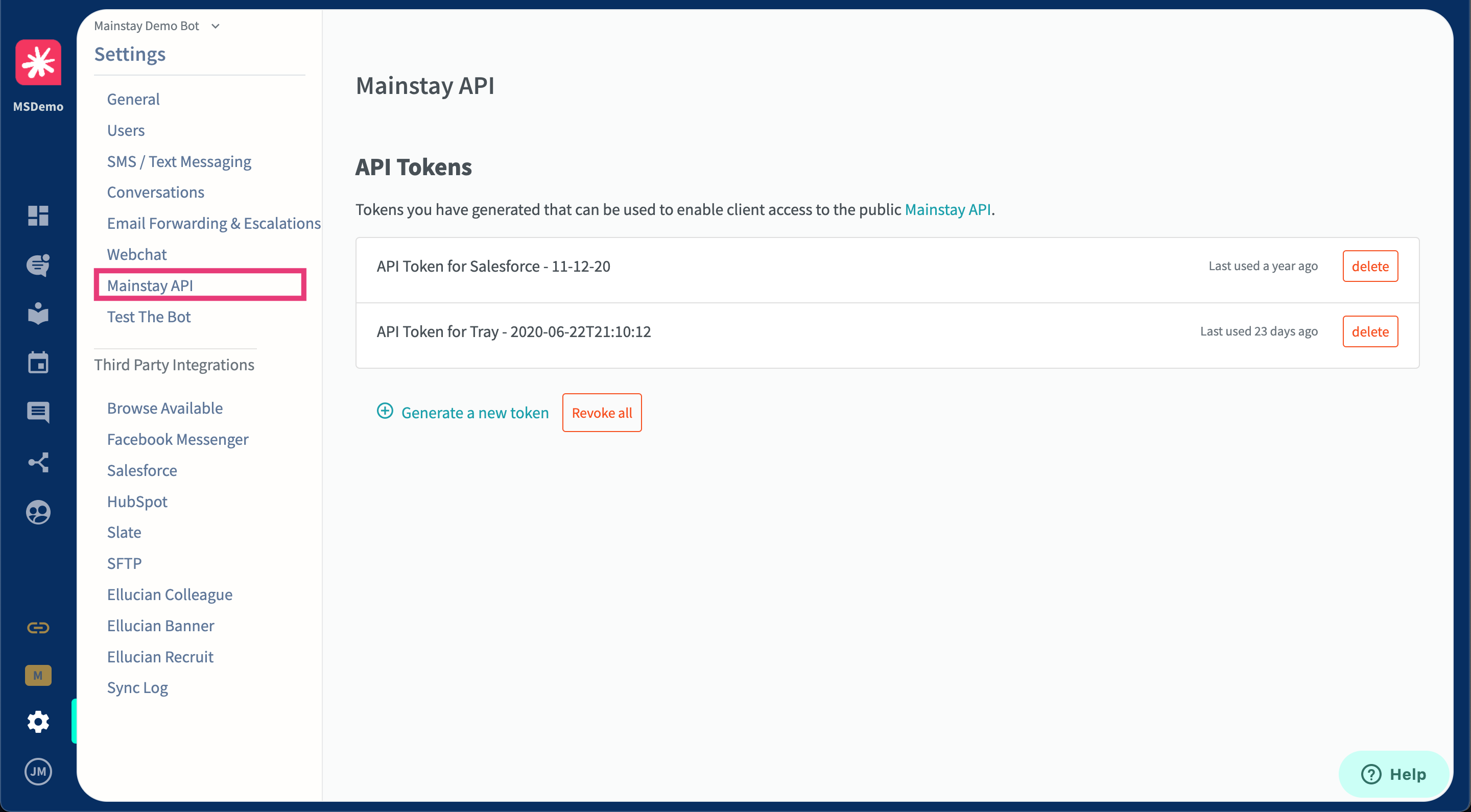Open the dashboard grid icon
This screenshot has height=812, width=1471.
click(x=38, y=216)
